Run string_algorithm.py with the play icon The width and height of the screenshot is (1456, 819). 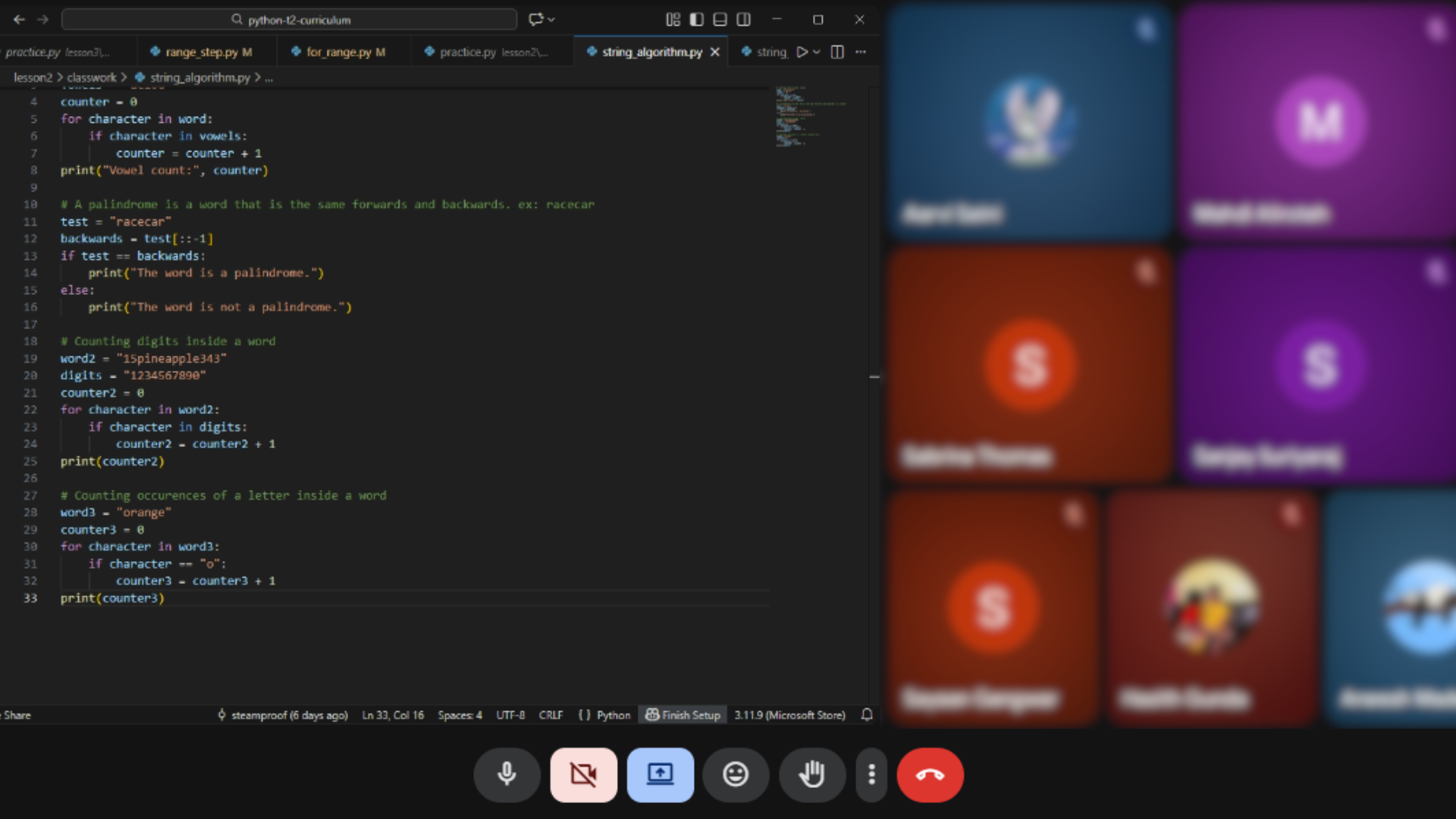[x=803, y=52]
